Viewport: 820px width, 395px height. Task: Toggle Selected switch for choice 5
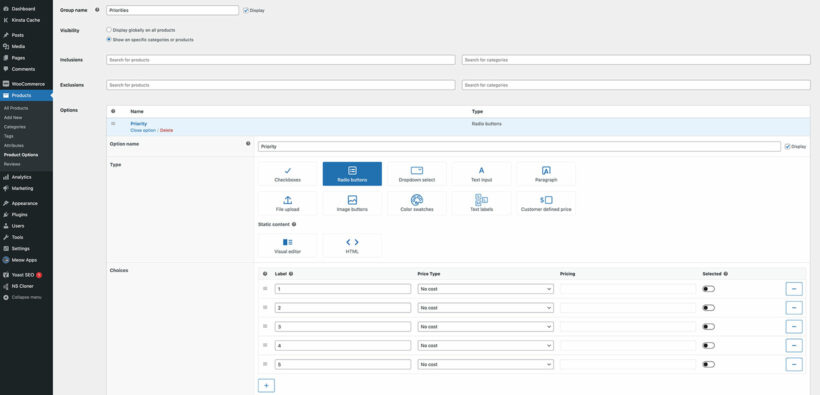pos(709,364)
